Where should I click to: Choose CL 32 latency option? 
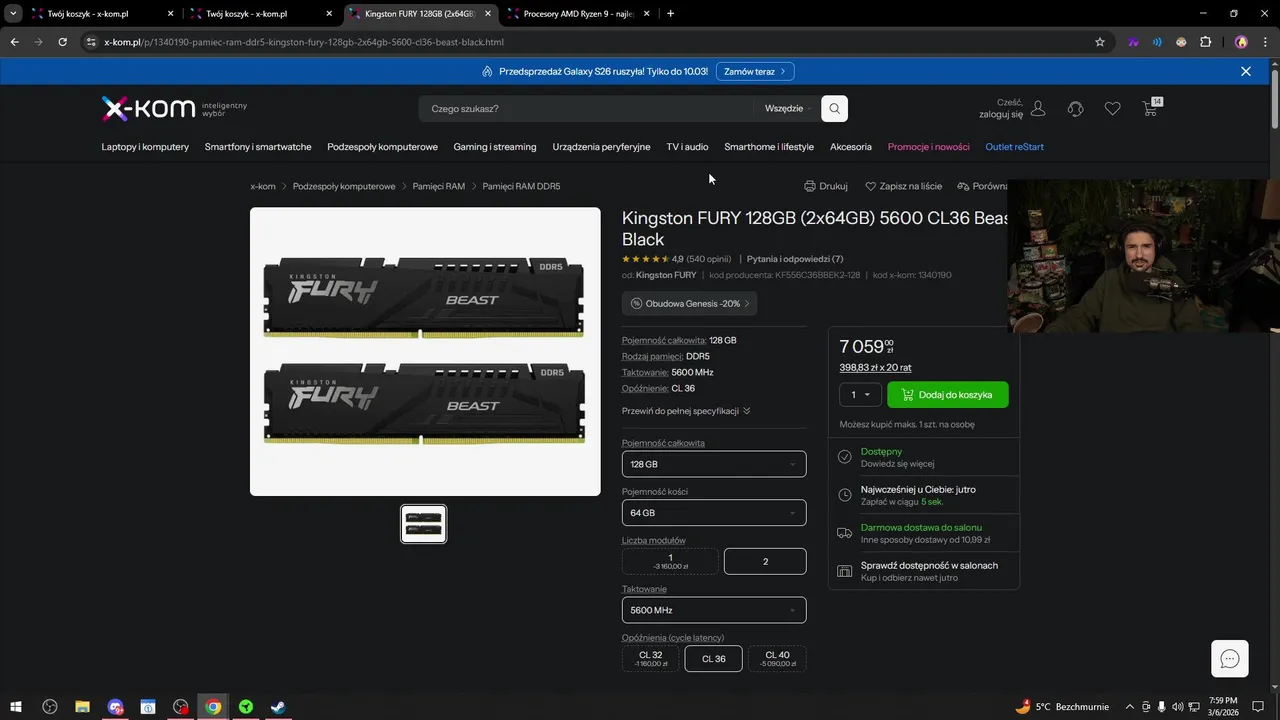(650, 658)
